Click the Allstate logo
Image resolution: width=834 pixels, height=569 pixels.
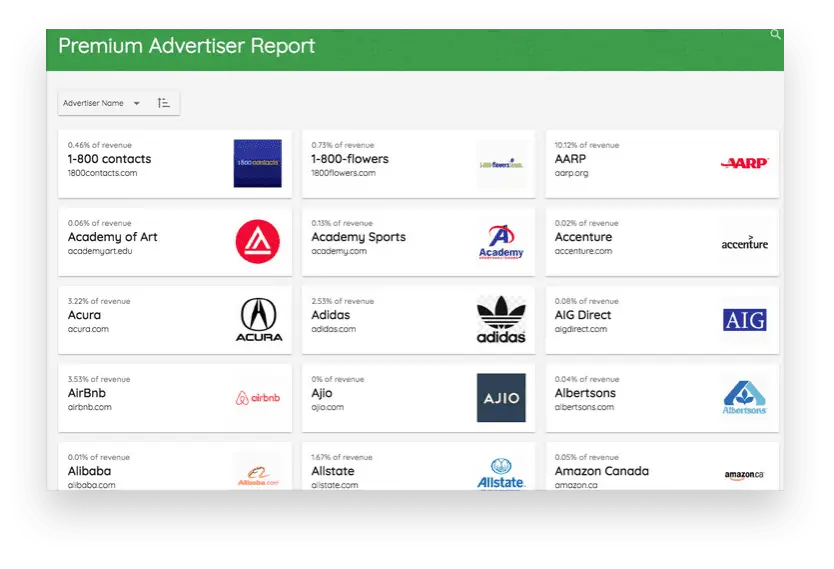501,474
